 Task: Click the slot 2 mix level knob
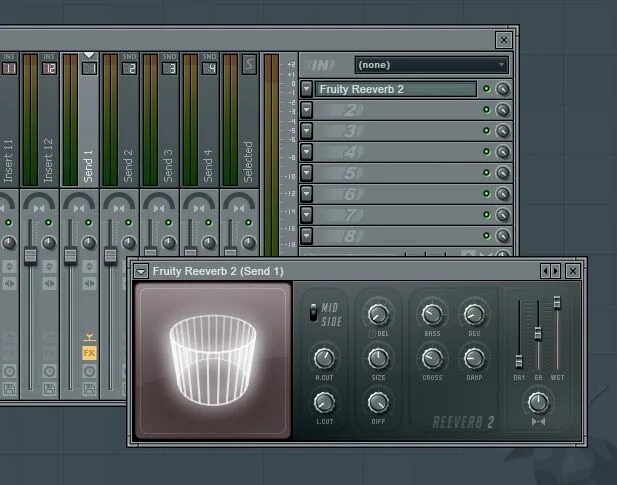[x=503, y=110]
